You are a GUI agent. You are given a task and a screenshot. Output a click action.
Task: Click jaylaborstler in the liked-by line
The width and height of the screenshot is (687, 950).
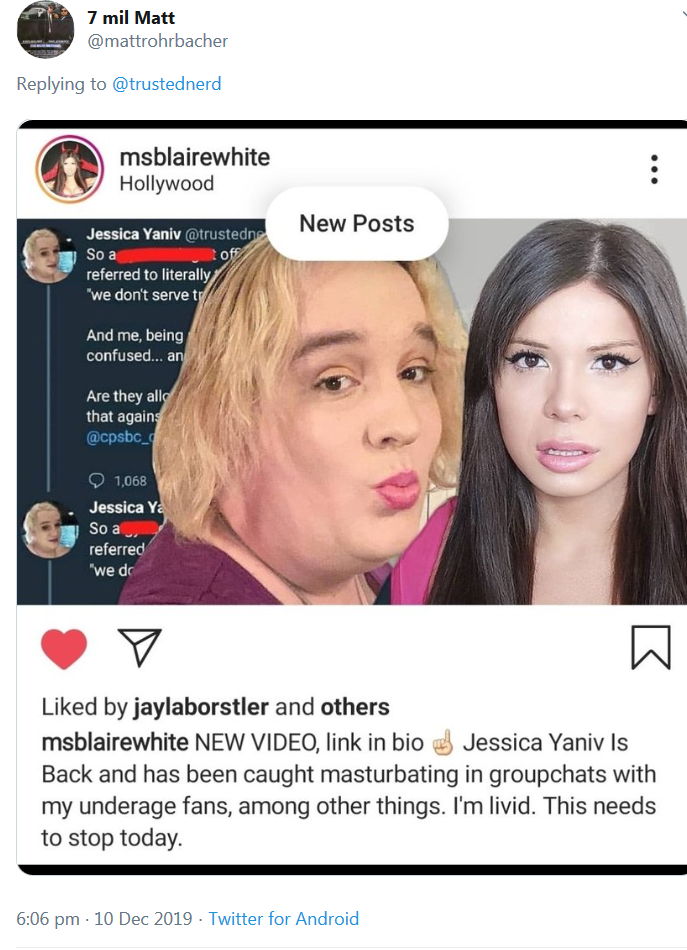tap(201, 707)
